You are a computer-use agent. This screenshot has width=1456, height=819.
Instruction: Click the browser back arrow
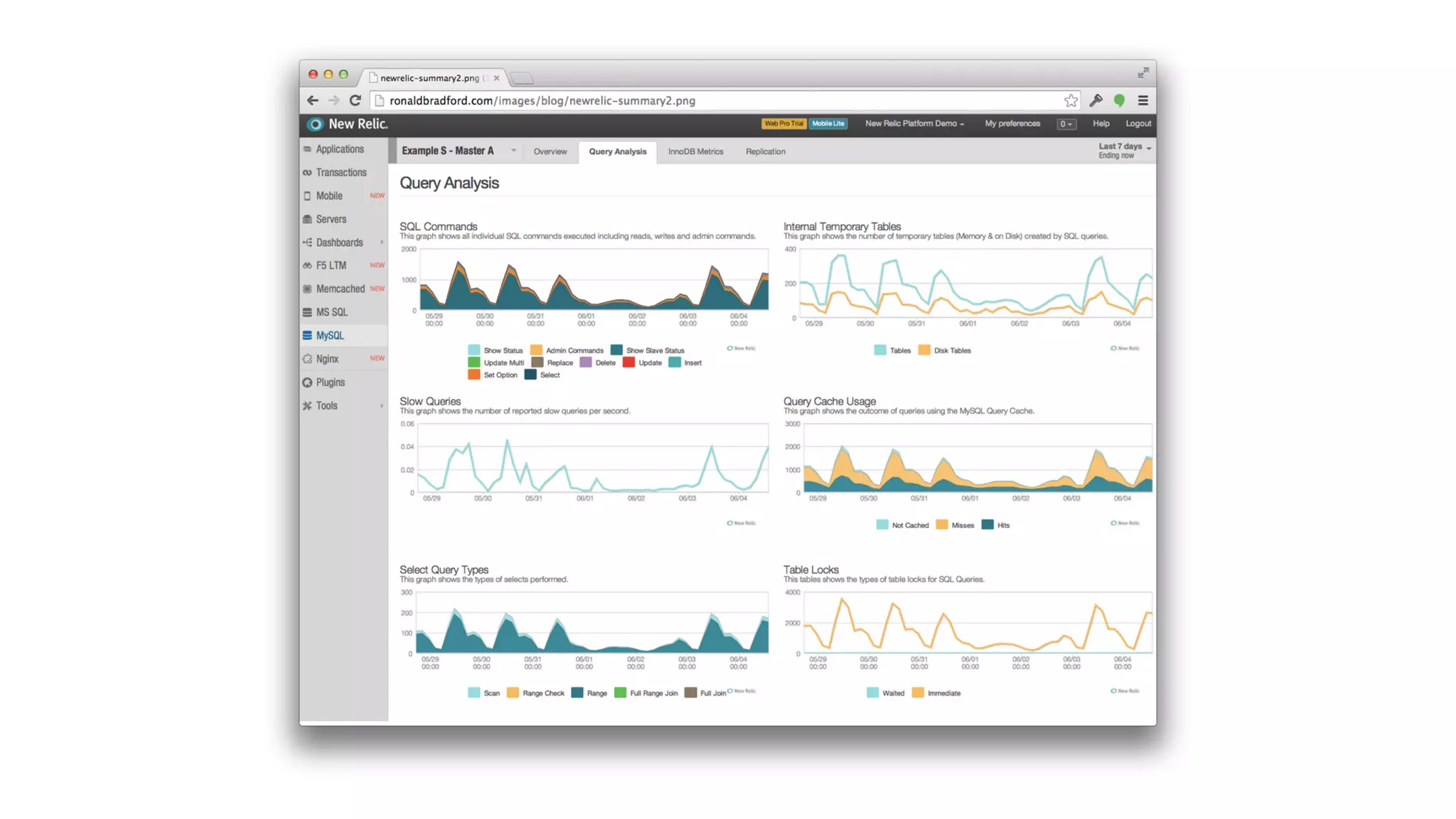[x=313, y=100]
